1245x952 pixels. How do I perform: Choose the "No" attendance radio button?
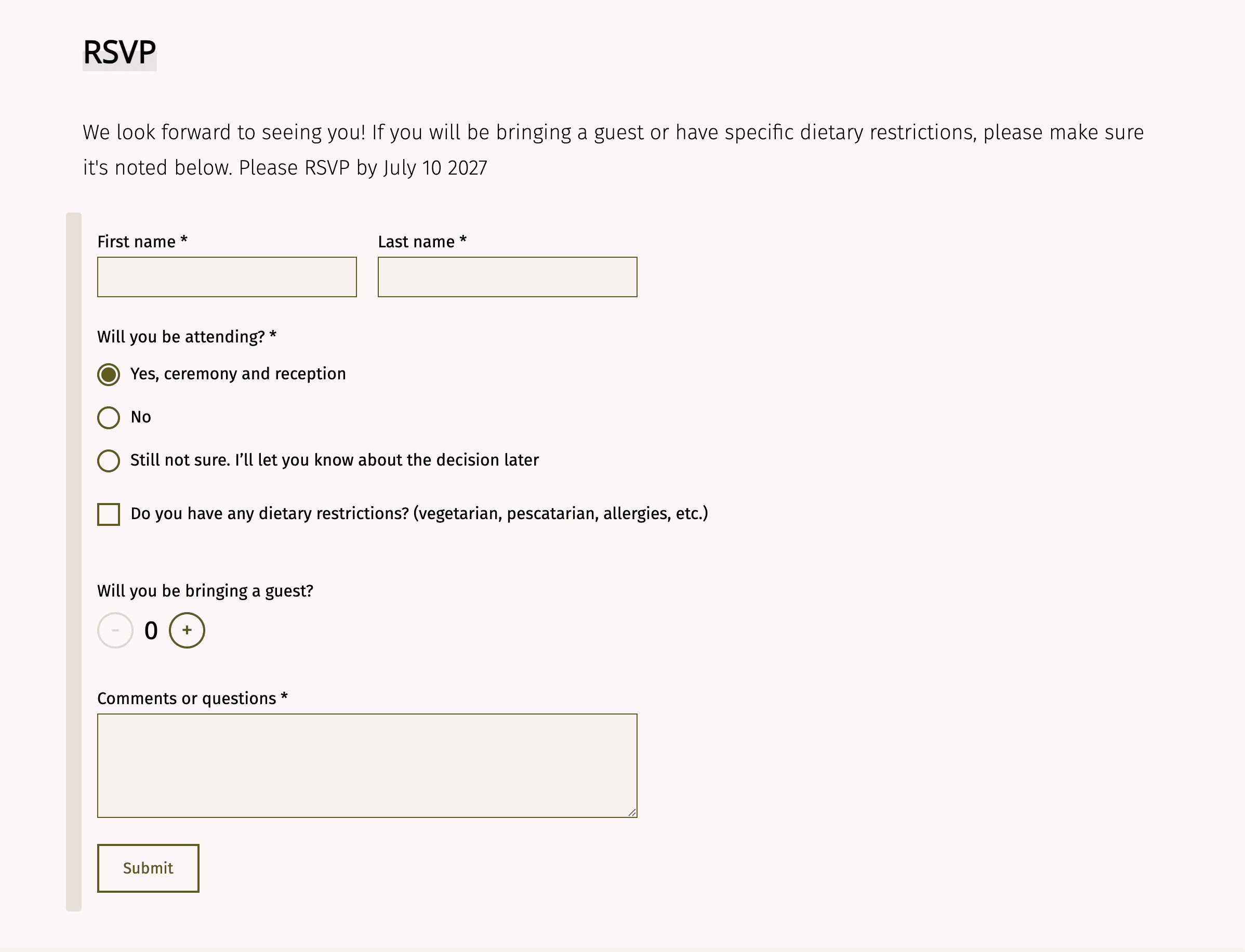point(108,418)
